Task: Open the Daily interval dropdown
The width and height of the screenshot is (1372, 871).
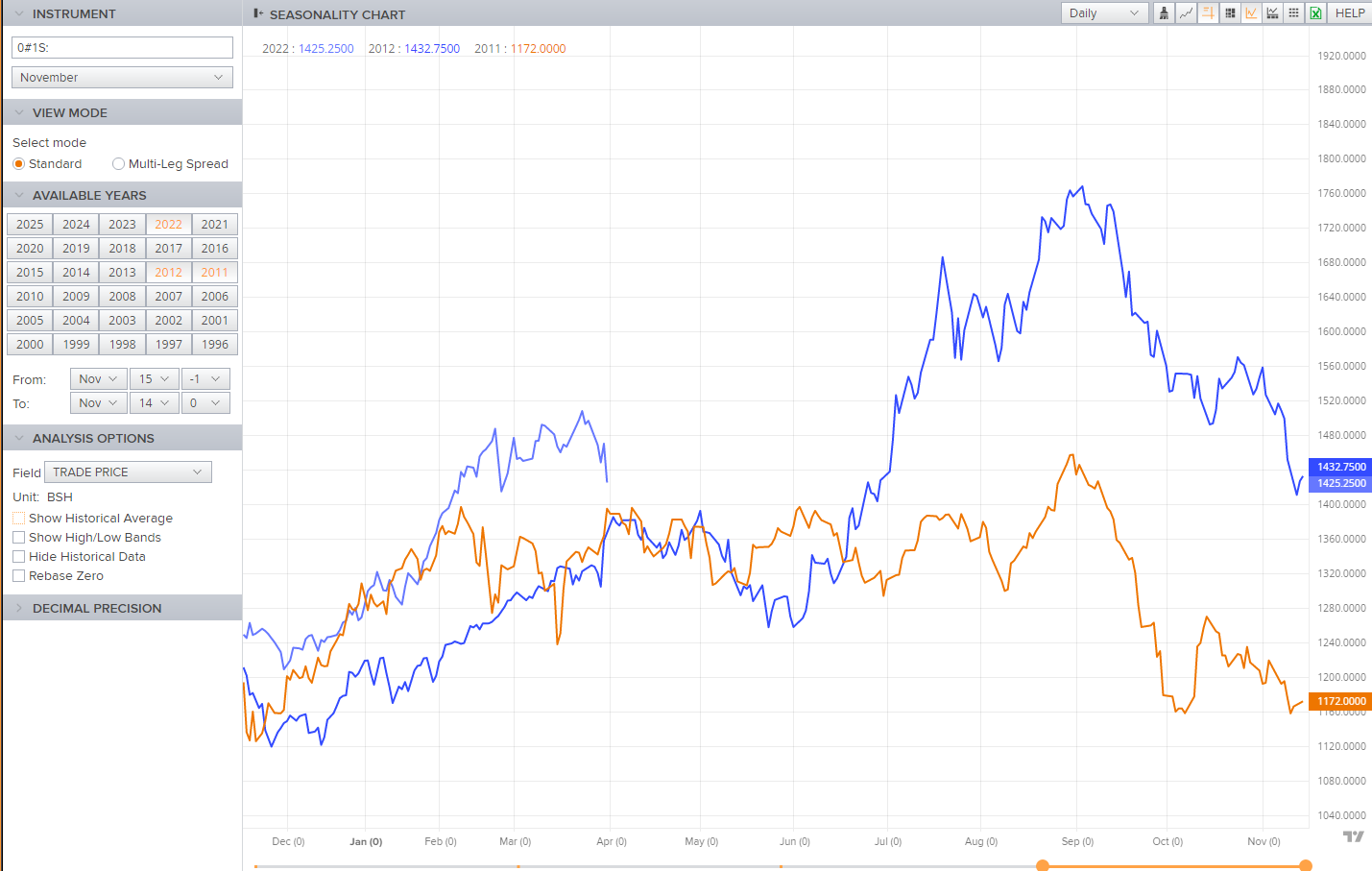Action: tap(1104, 13)
